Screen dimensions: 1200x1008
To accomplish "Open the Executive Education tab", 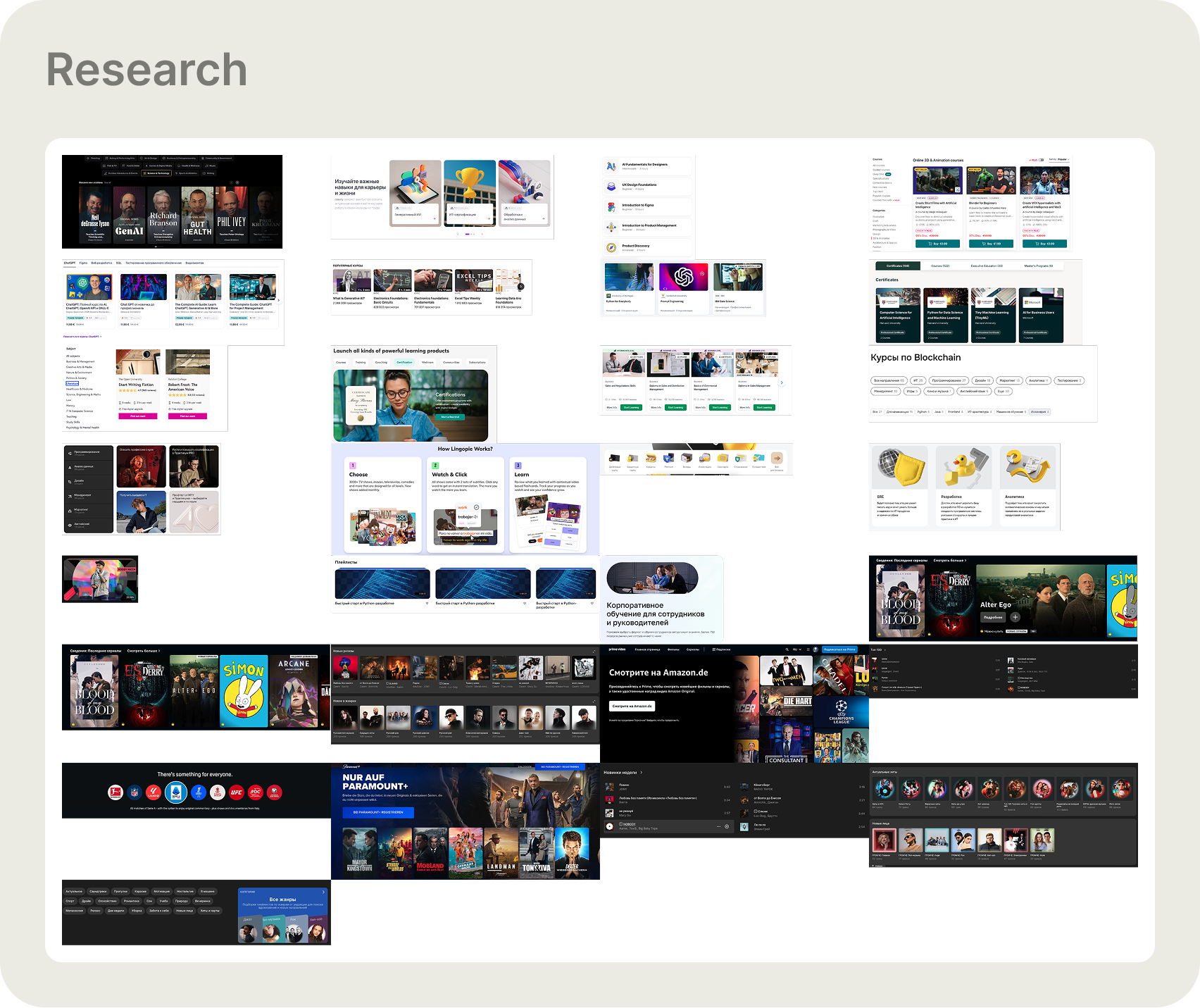I will tap(987, 266).
